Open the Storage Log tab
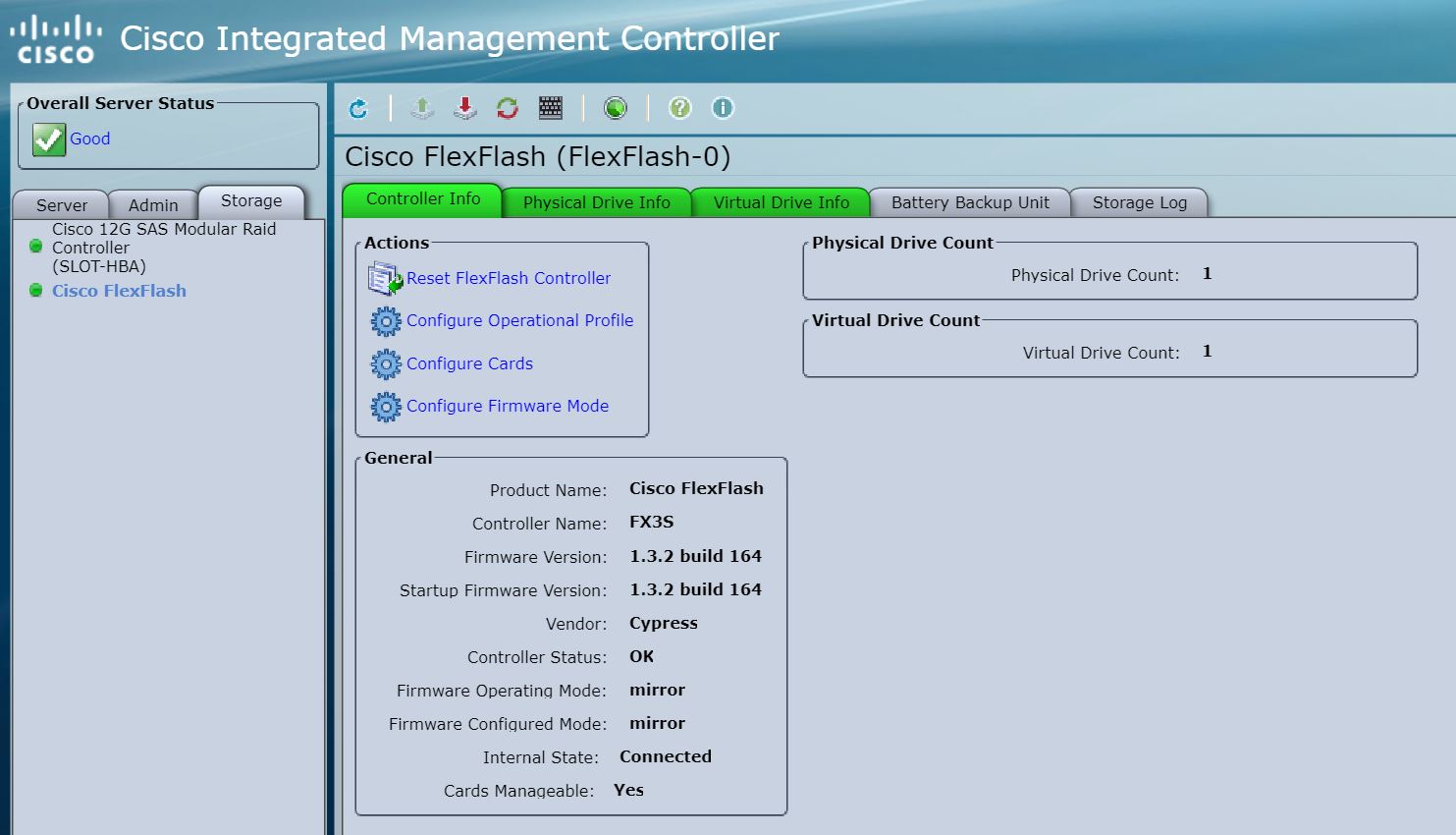1456x835 pixels. point(1139,202)
